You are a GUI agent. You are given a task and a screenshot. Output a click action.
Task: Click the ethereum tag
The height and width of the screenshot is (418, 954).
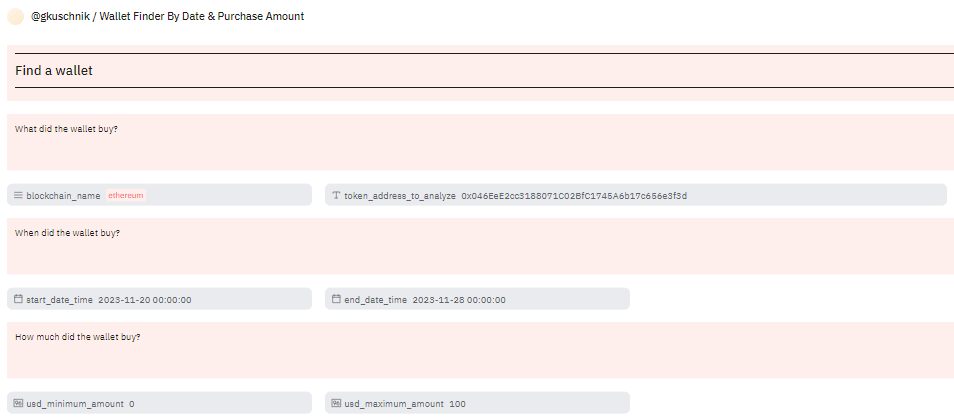point(126,195)
